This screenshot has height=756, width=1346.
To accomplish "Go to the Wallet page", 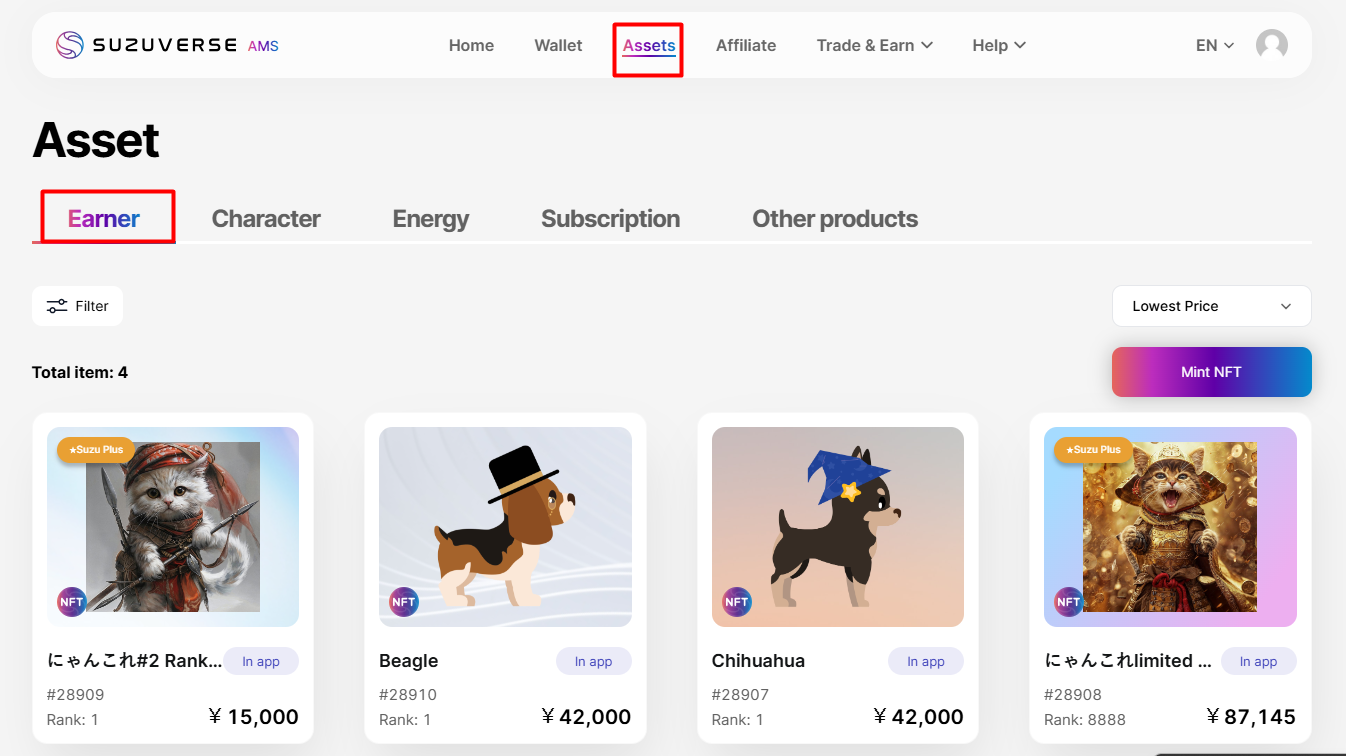I will [558, 45].
